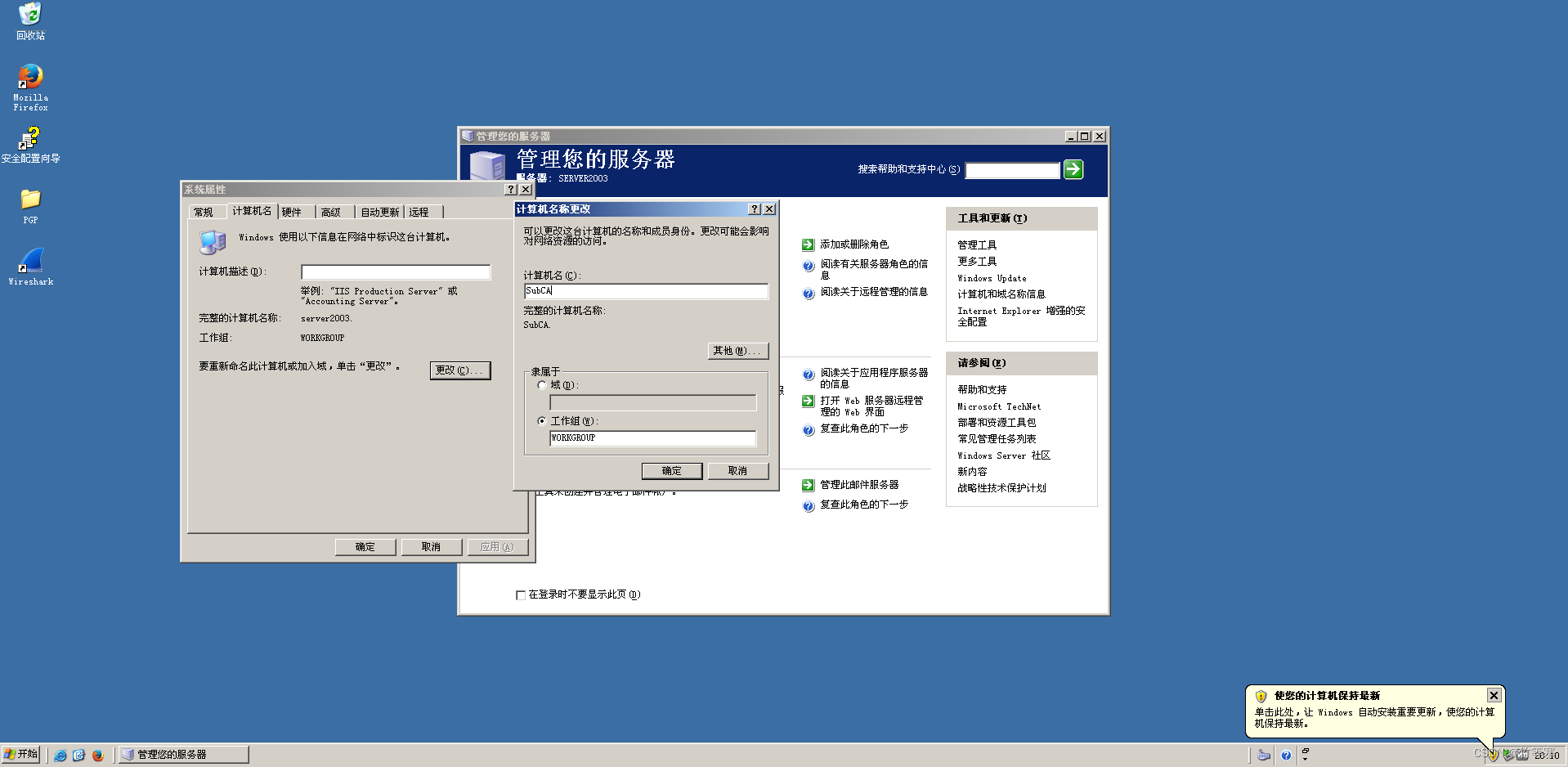This screenshot has width=1568, height=767.
Task: Click the keyboard layout icon in system tray
Action: point(1262,755)
